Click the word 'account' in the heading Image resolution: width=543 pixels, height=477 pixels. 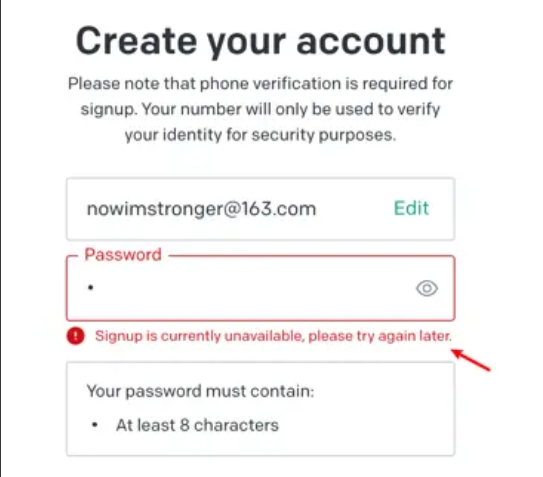[x=371, y=42]
